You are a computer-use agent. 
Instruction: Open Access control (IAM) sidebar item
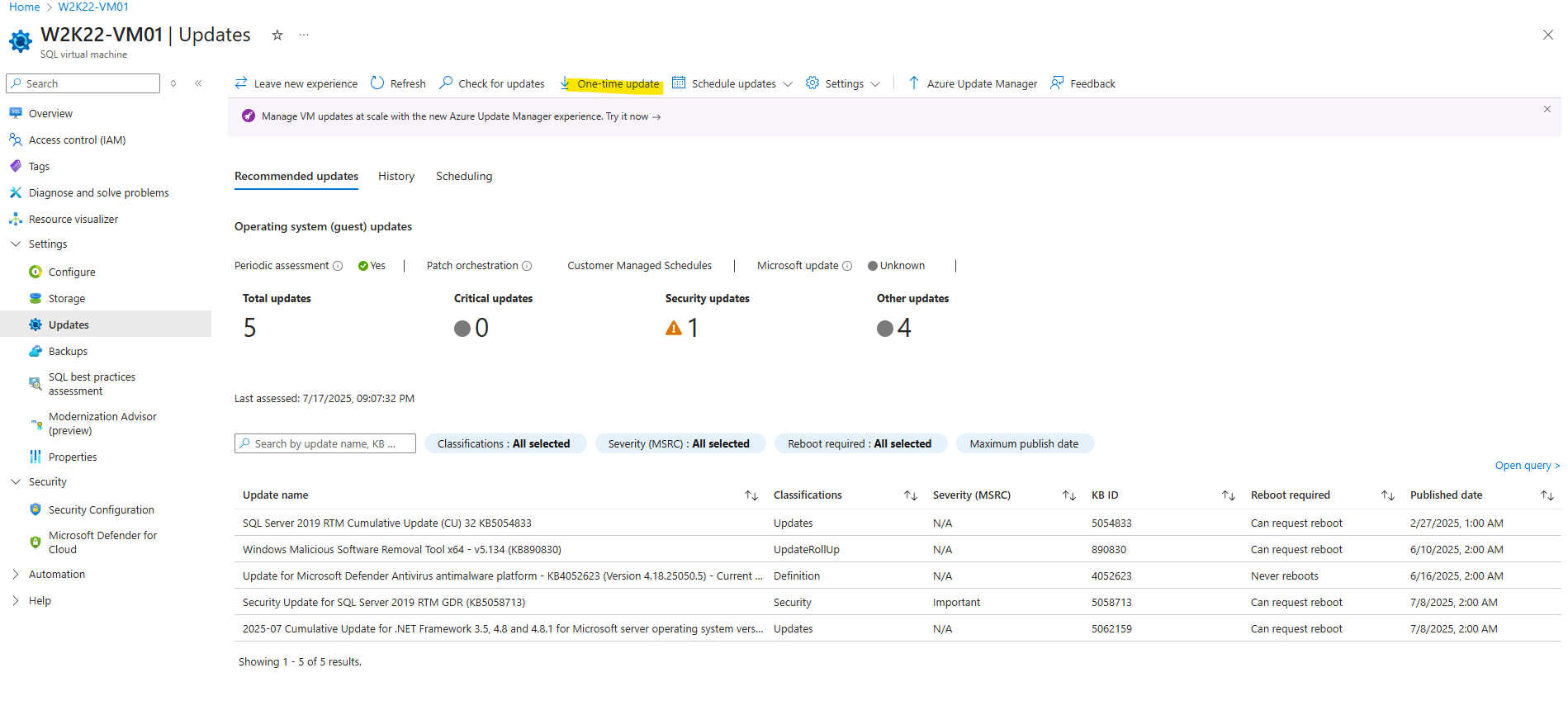tap(77, 140)
